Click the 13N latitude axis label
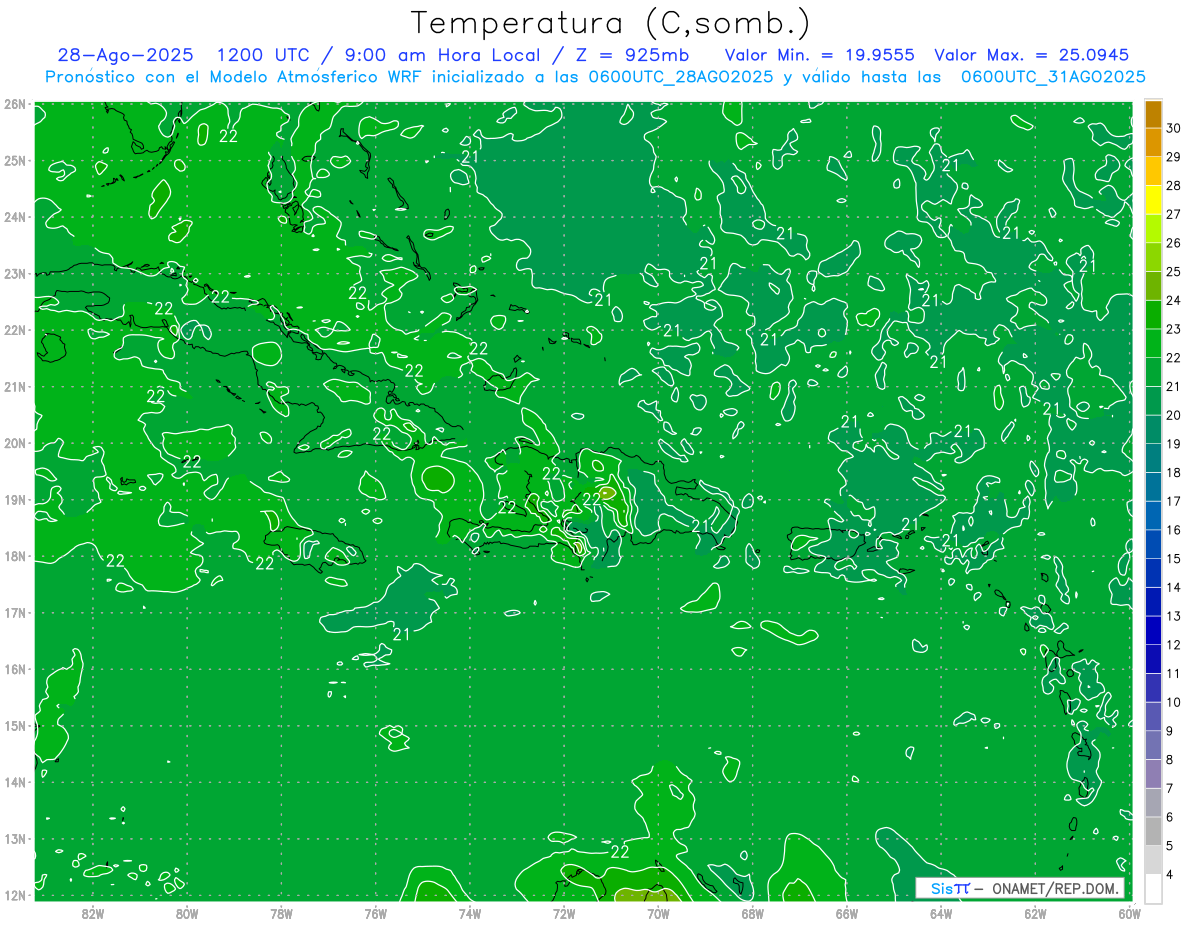The height and width of the screenshot is (927, 1200). coord(15,839)
